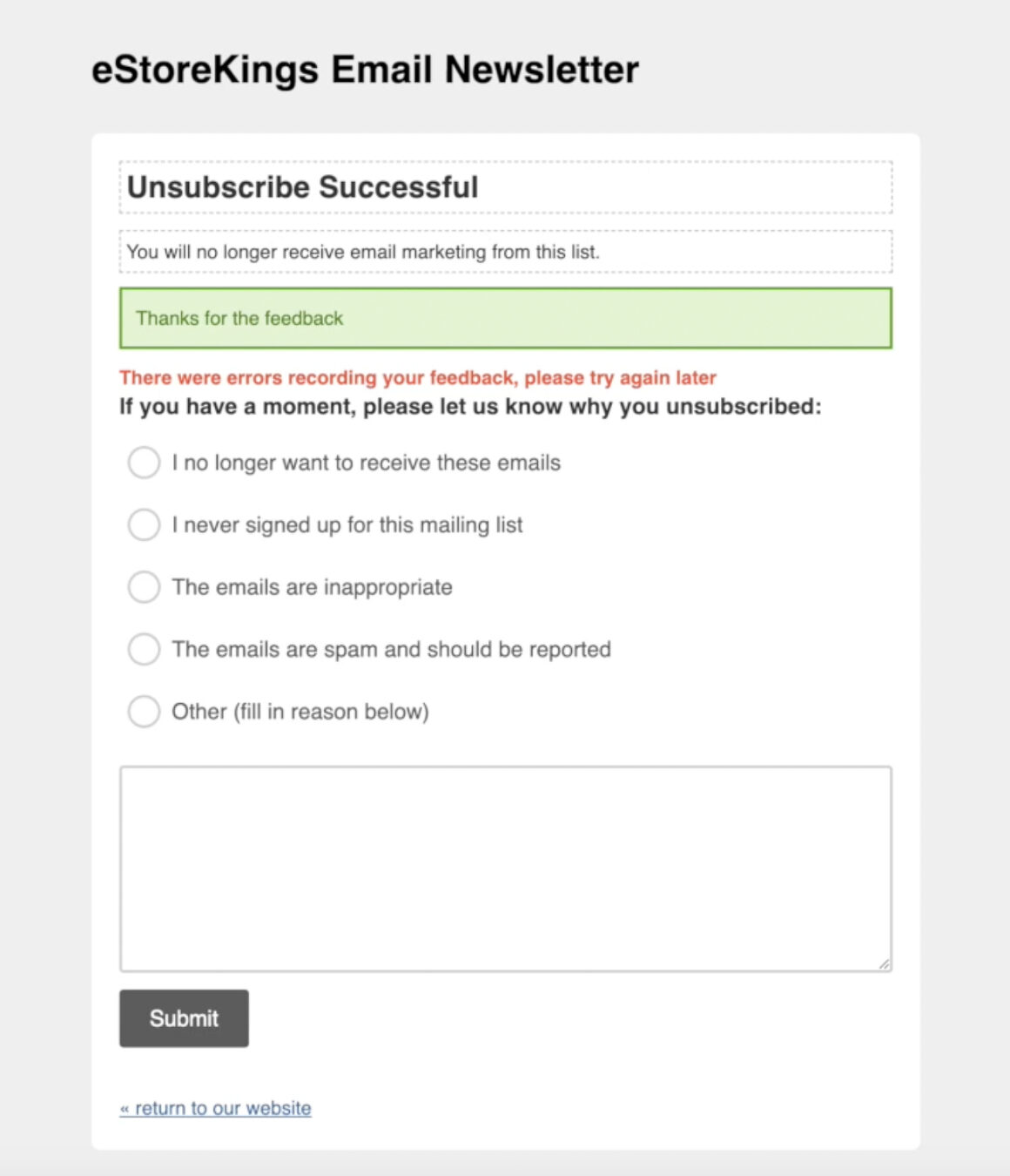
Task: Click the eStoreKings Email Newsletter title
Action: pos(366,69)
